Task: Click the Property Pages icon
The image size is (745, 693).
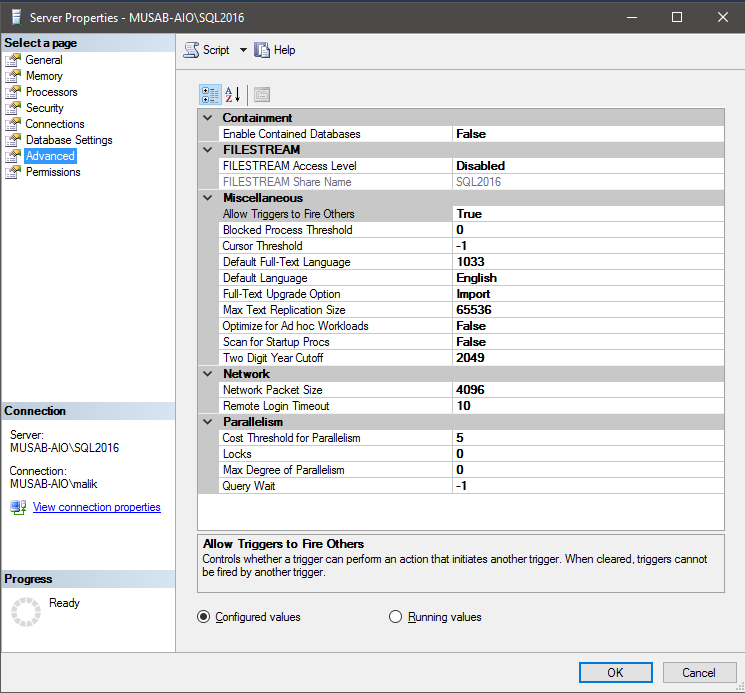Action: coord(262,95)
